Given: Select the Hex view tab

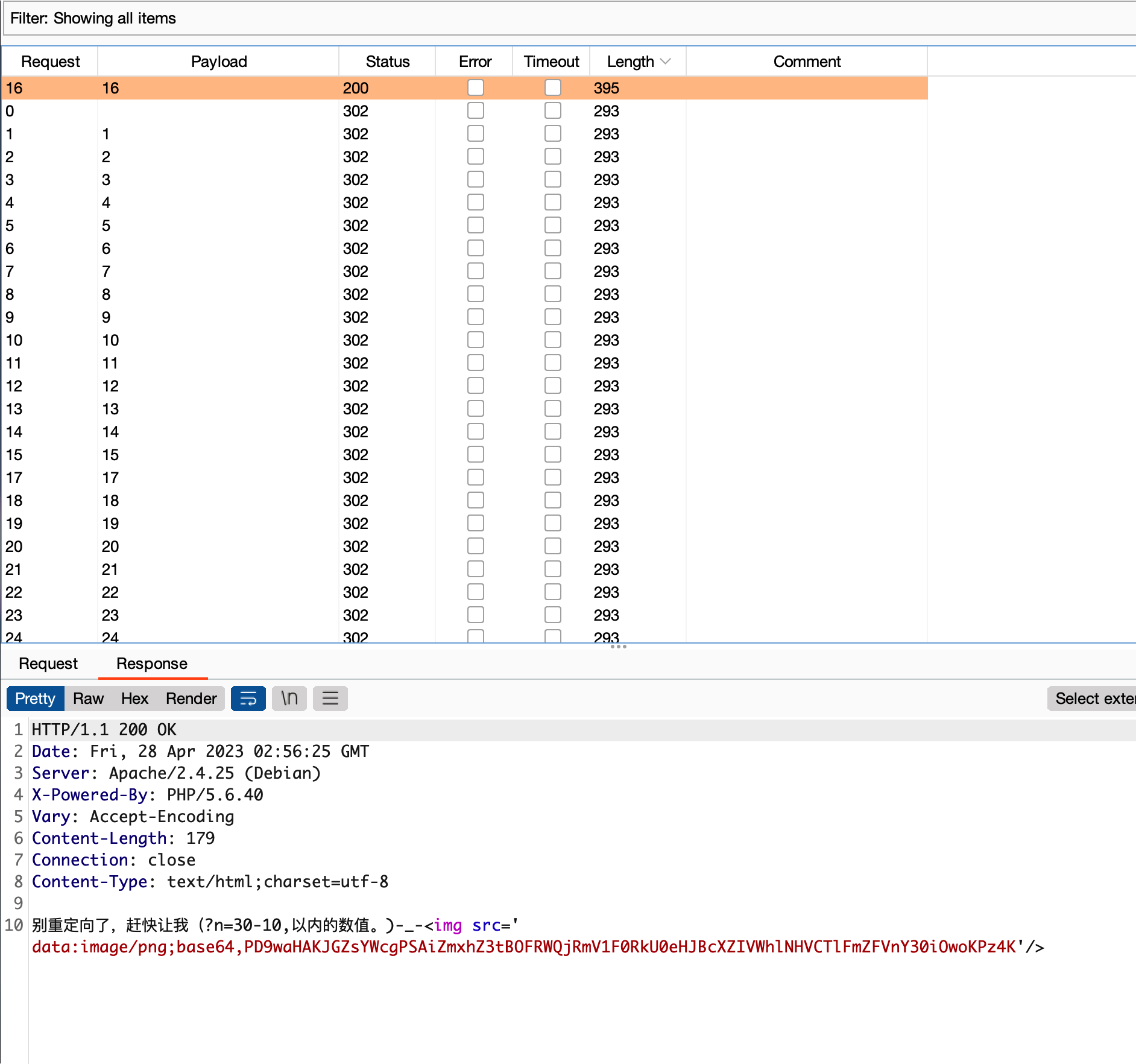Looking at the screenshot, I should pos(134,698).
